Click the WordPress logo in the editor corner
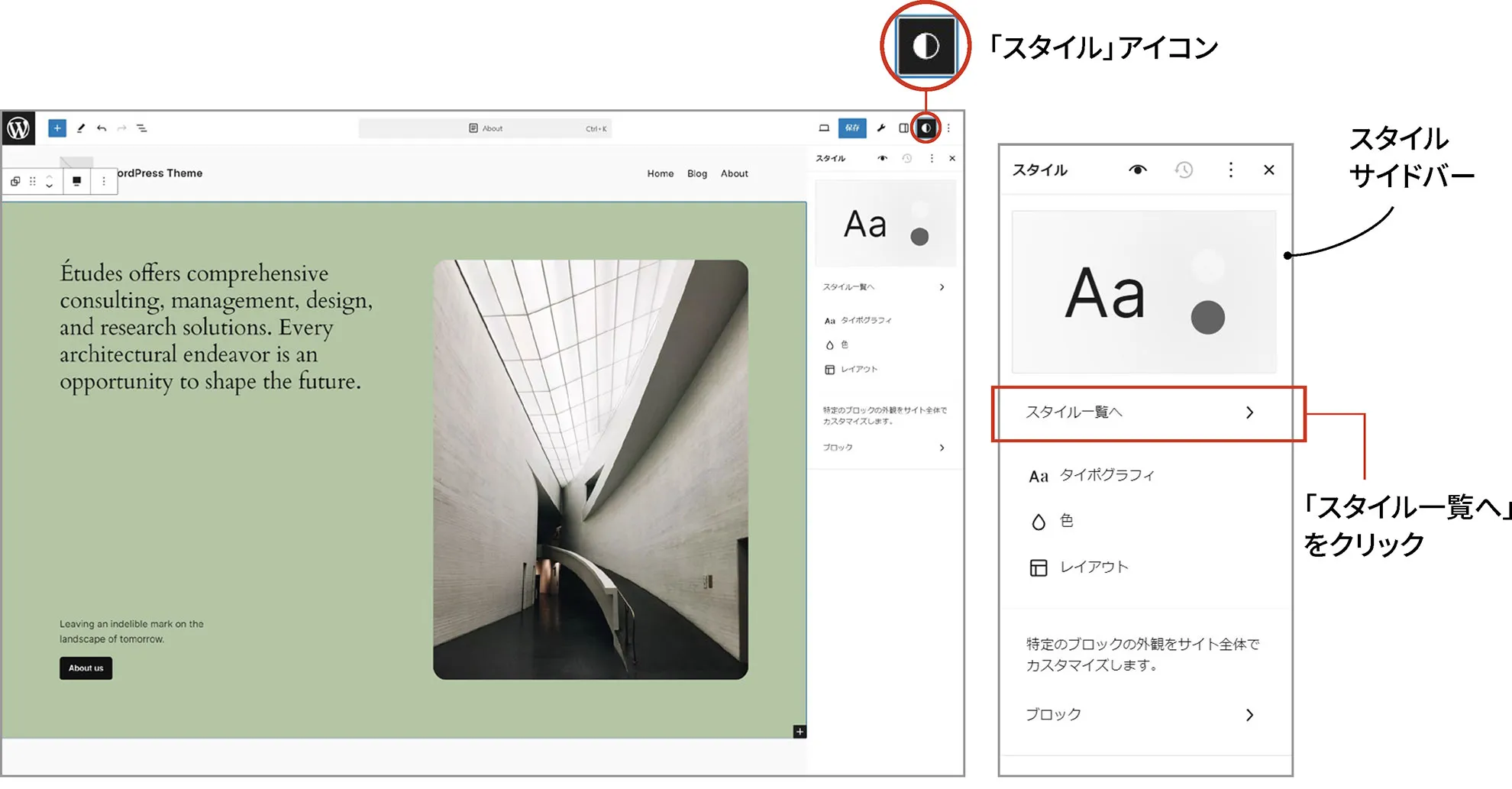 18,128
